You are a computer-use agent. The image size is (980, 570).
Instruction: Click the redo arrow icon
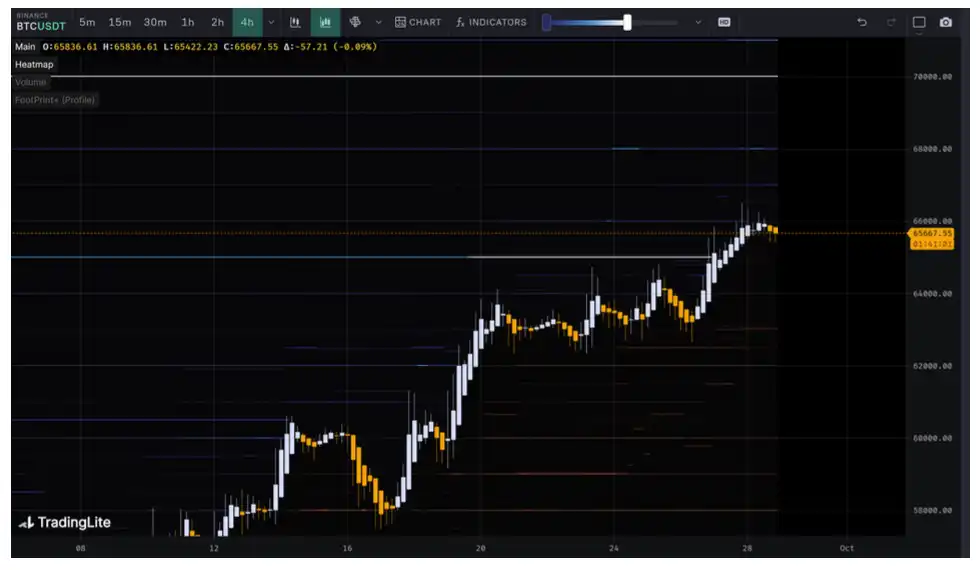(890, 22)
